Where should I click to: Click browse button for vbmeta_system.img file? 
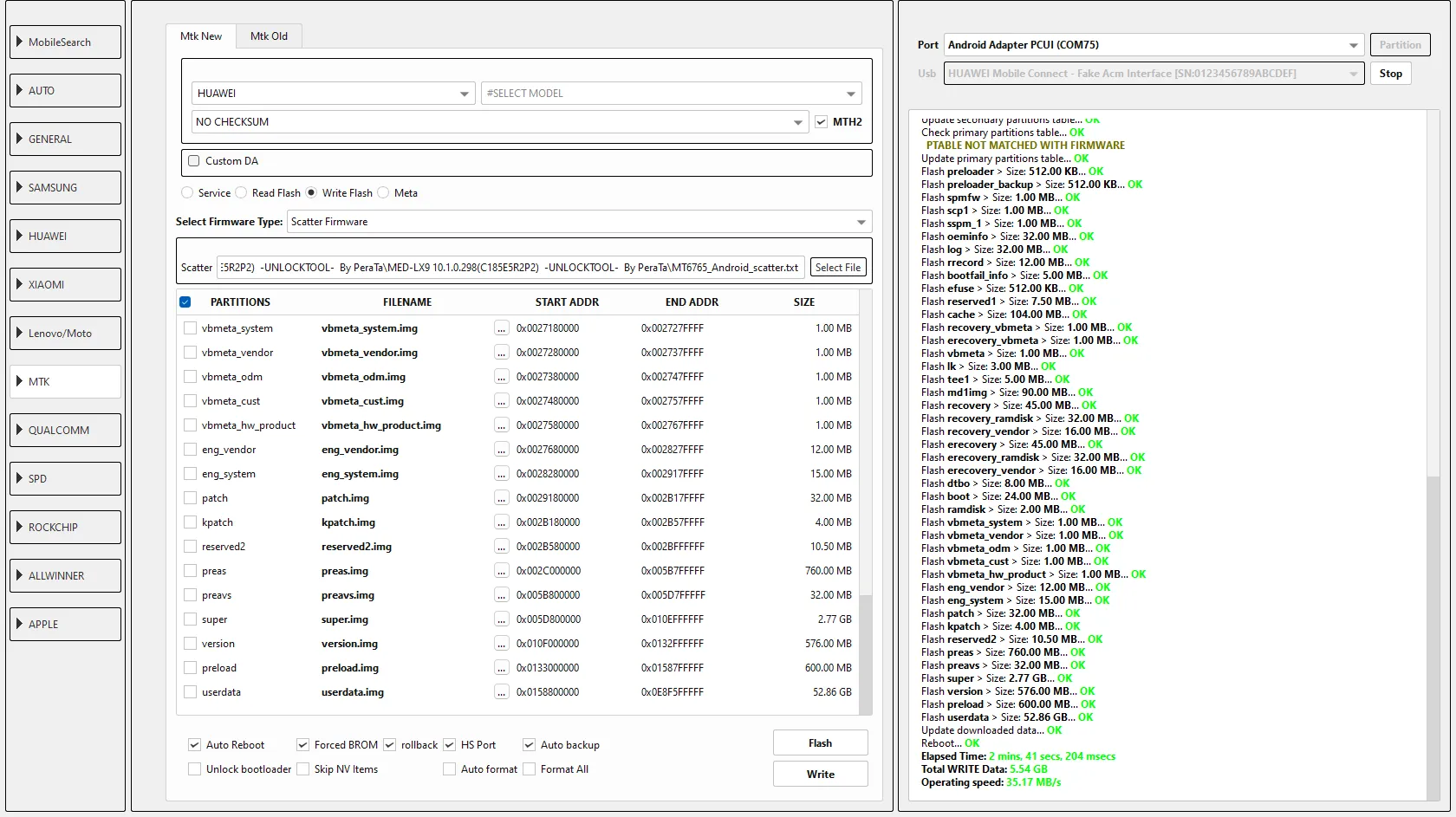tap(501, 328)
